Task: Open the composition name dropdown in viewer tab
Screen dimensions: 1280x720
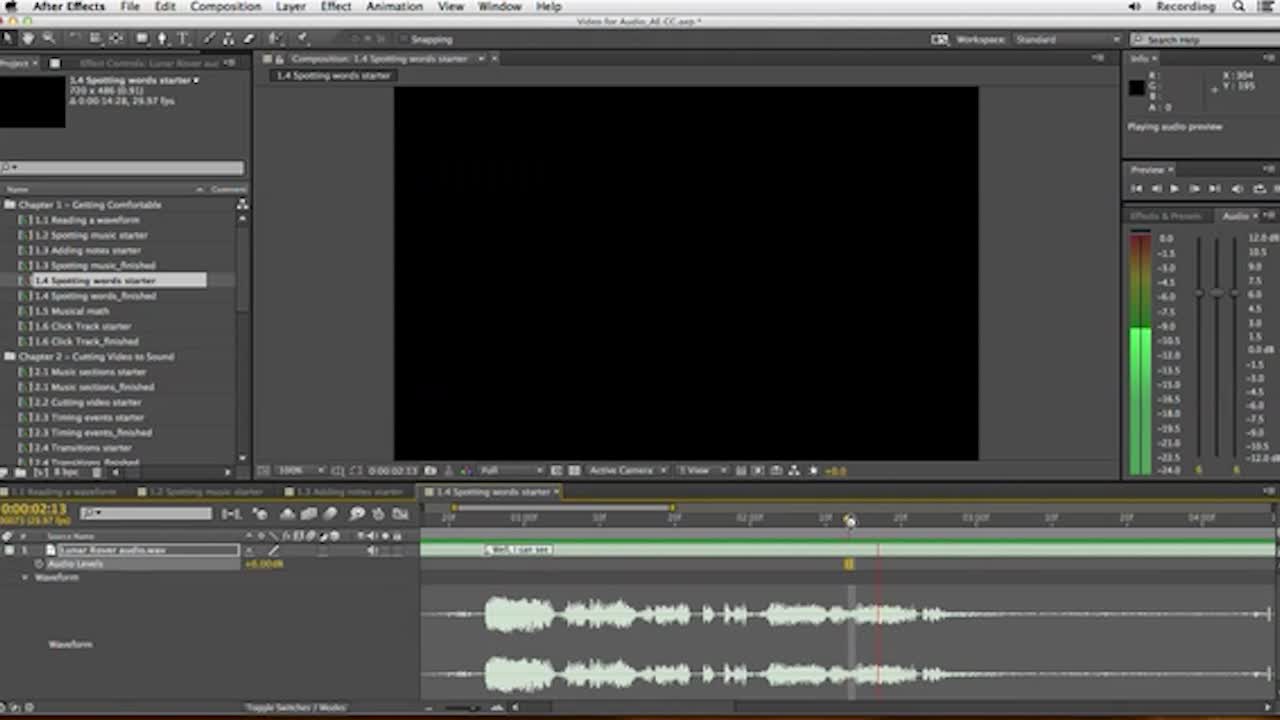Action: tap(481, 59)
